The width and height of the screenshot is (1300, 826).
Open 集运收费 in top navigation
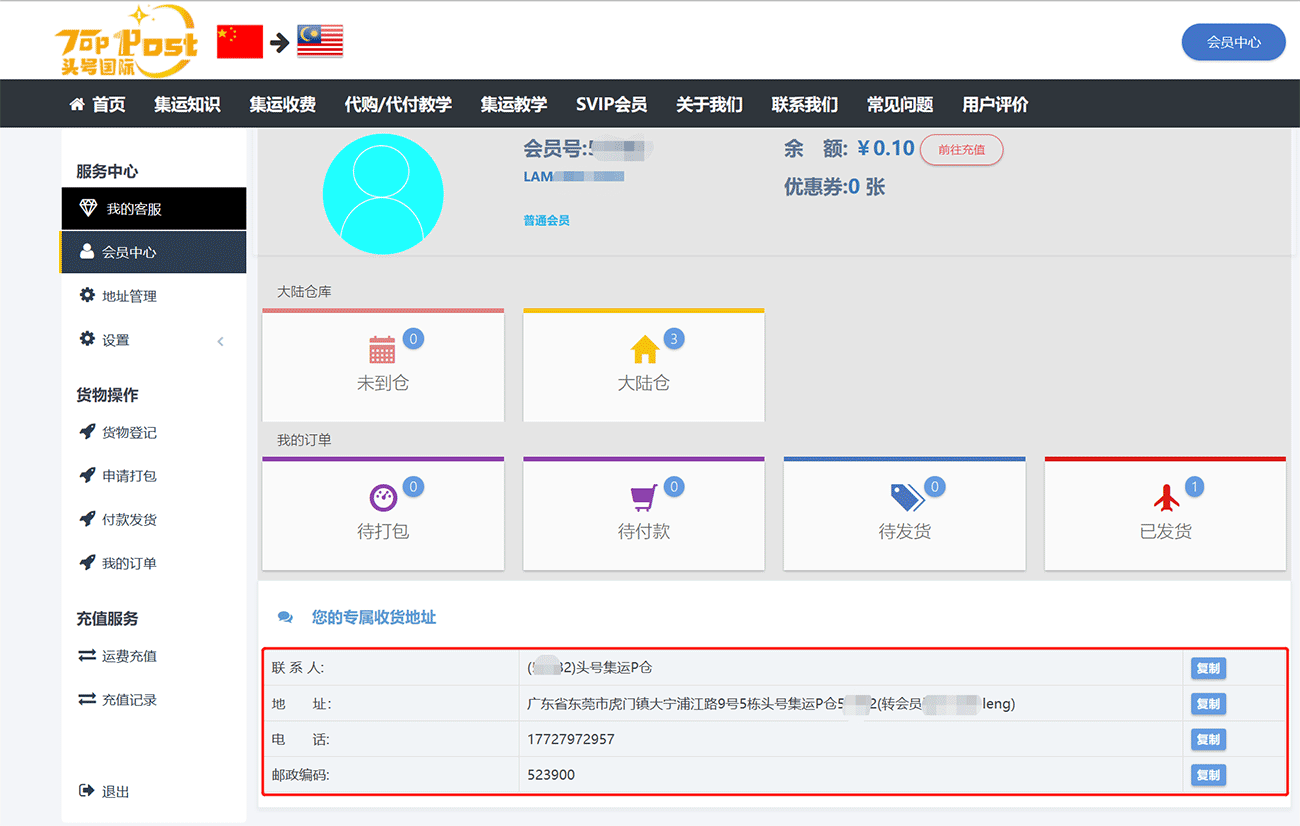pos(282,104)
